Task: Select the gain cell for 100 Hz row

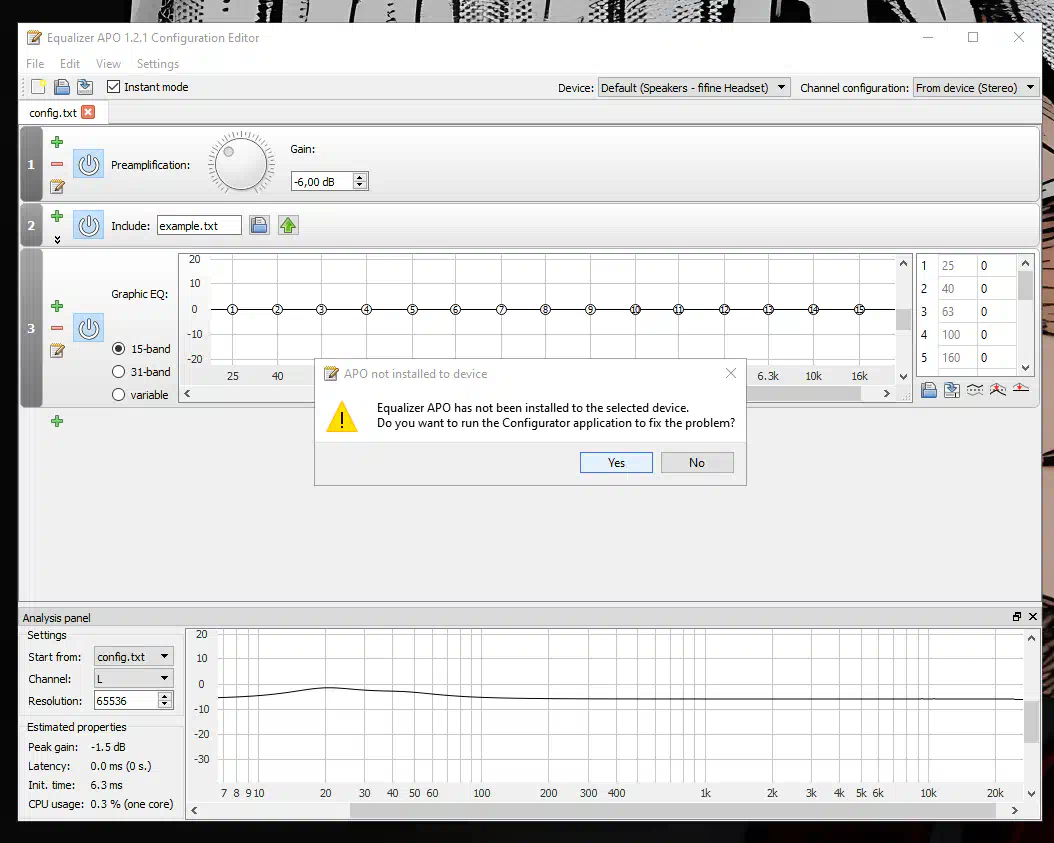Action: pos(996,334)
